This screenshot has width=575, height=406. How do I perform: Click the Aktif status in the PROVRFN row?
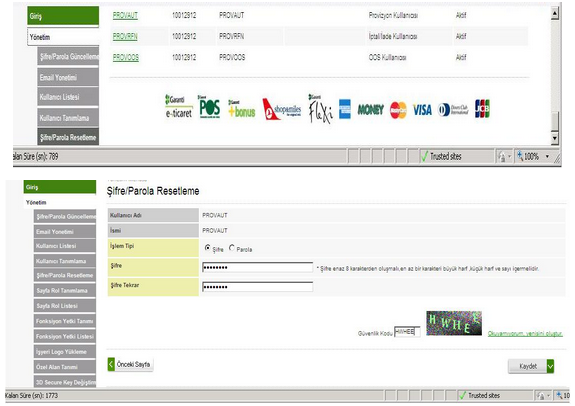pos(461,36)
